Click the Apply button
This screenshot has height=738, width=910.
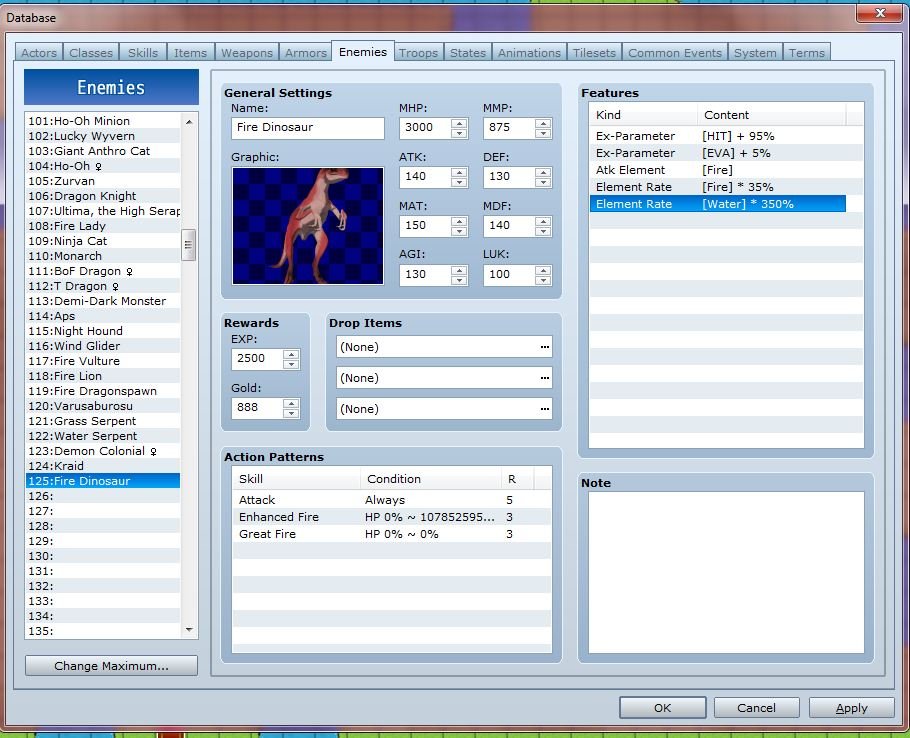(x=851, y=708)
